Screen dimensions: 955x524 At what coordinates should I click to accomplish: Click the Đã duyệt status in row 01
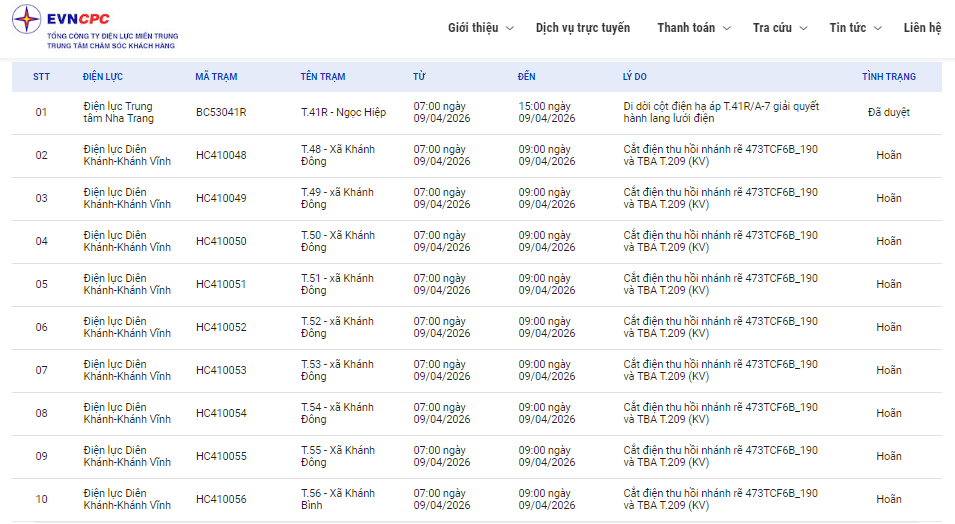tap(888, 112)
